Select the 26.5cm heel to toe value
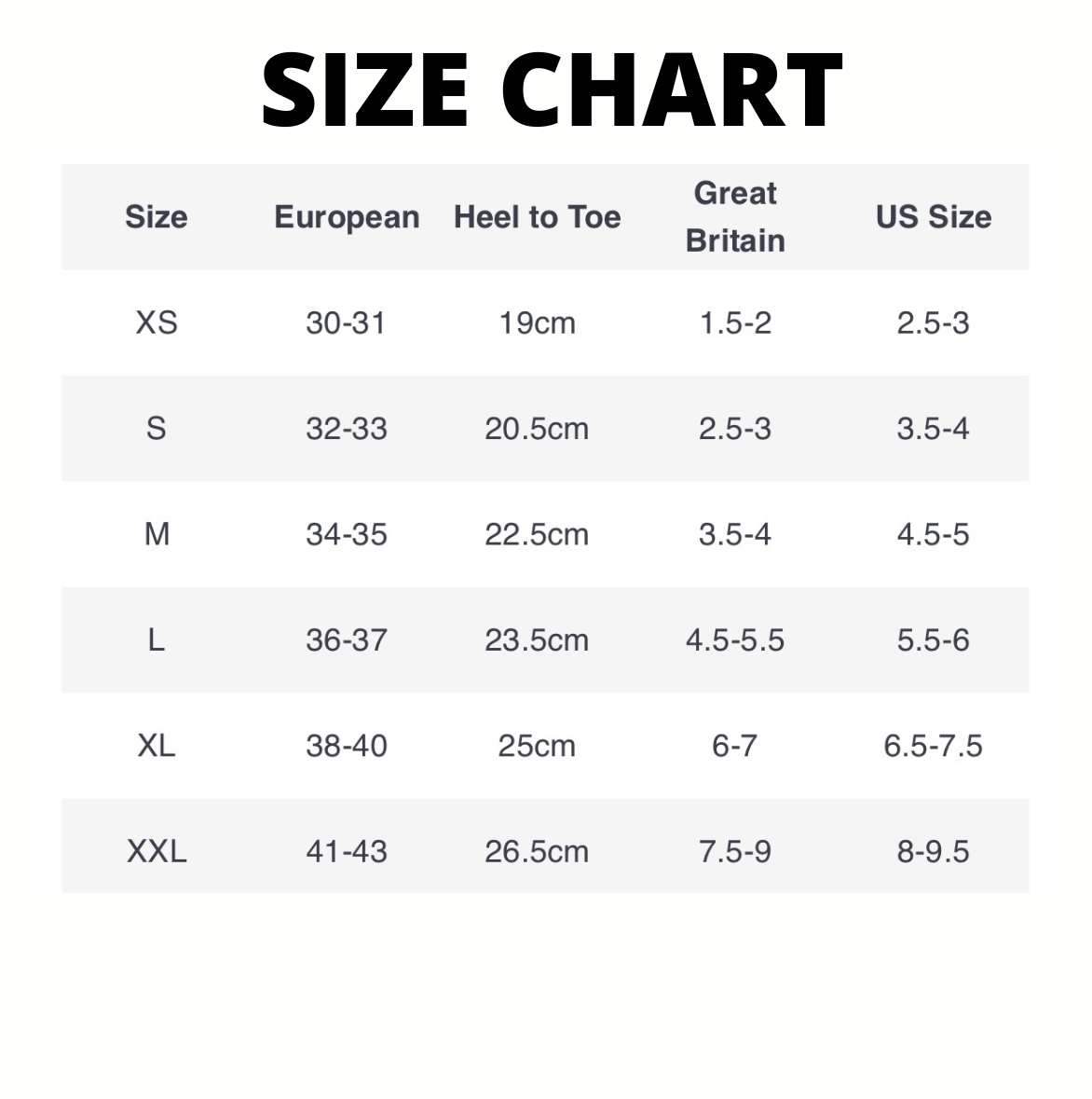The height and width of the screenshot is (1099, 1092). [537, 851]
